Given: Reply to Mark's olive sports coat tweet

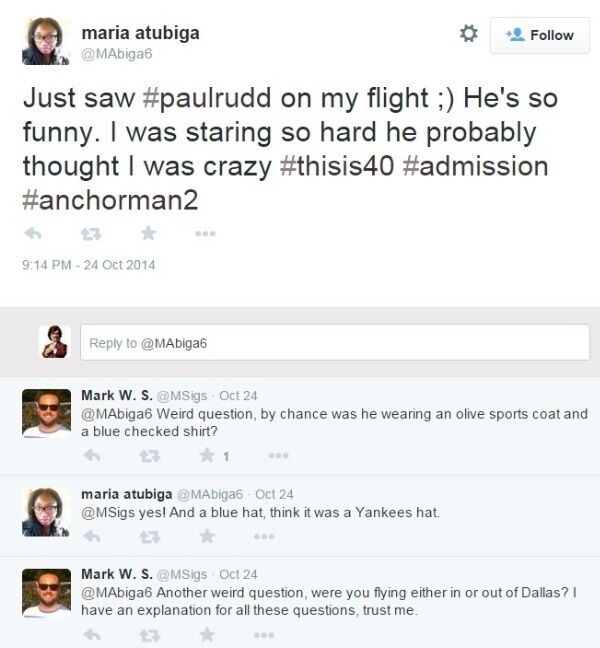Looking at the screenshot, I should pos(92,456).
